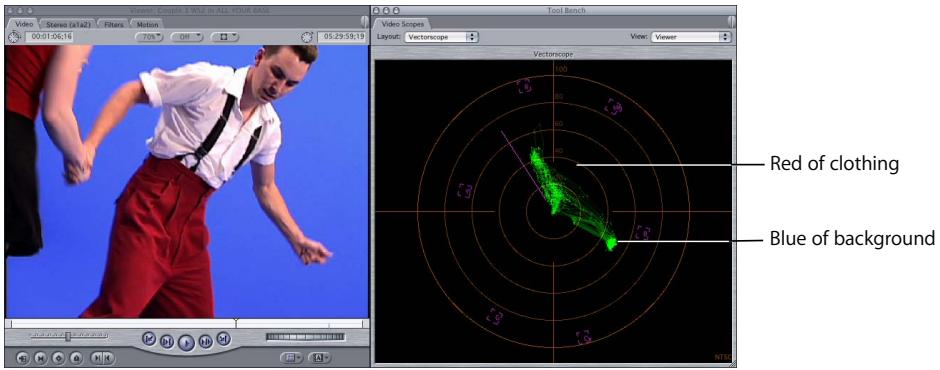
Task: Click the Play button in Viewer
Action: coord(186,342)
